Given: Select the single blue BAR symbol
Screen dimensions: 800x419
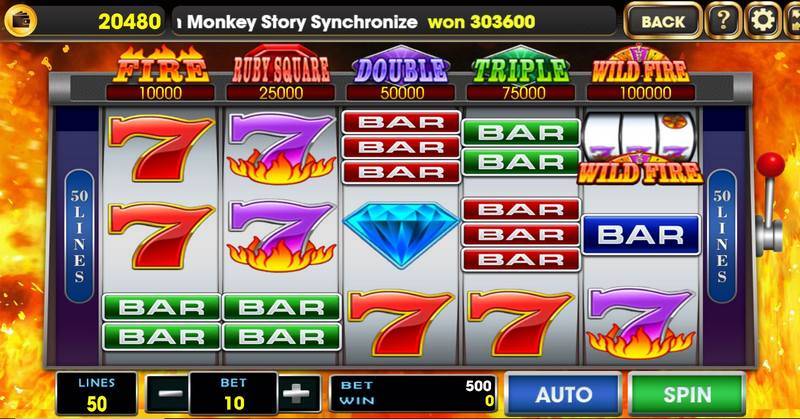Looking at the screenshot, I should [641, 235].
